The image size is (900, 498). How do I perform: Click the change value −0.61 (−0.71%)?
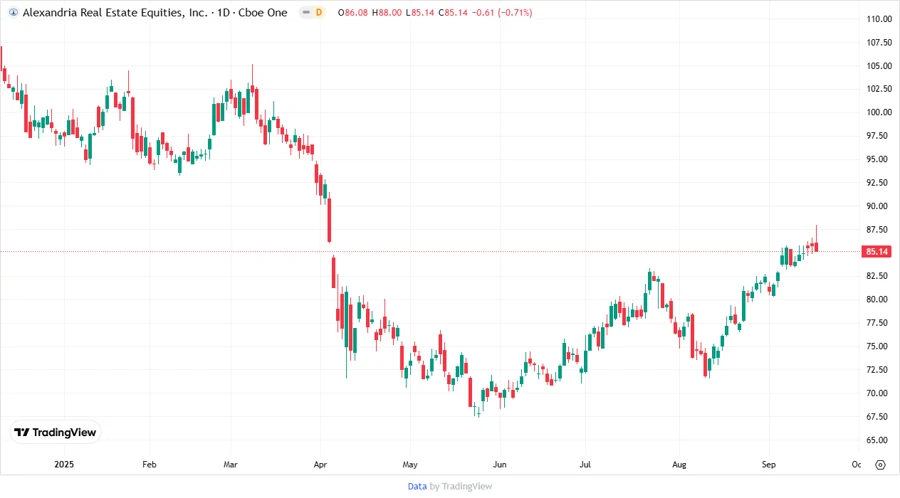point(502,13)
